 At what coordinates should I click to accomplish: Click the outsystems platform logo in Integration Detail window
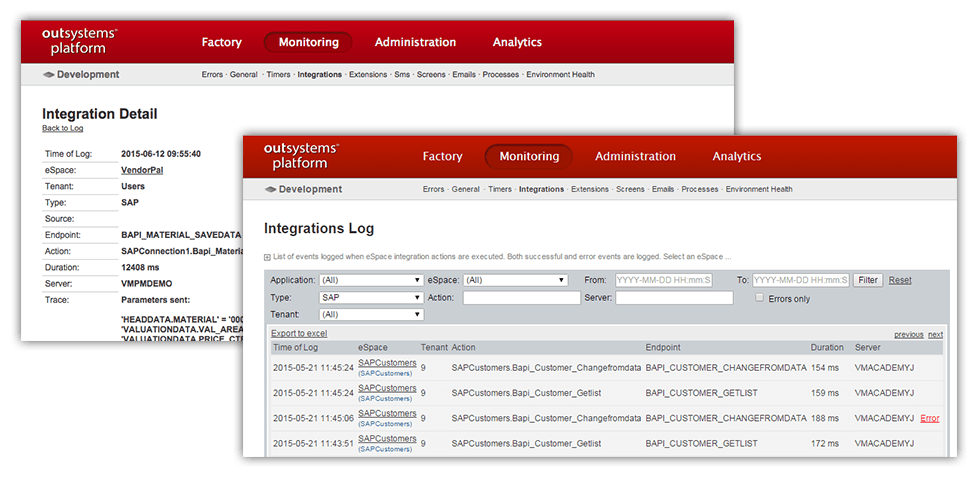tap(79, 41)
